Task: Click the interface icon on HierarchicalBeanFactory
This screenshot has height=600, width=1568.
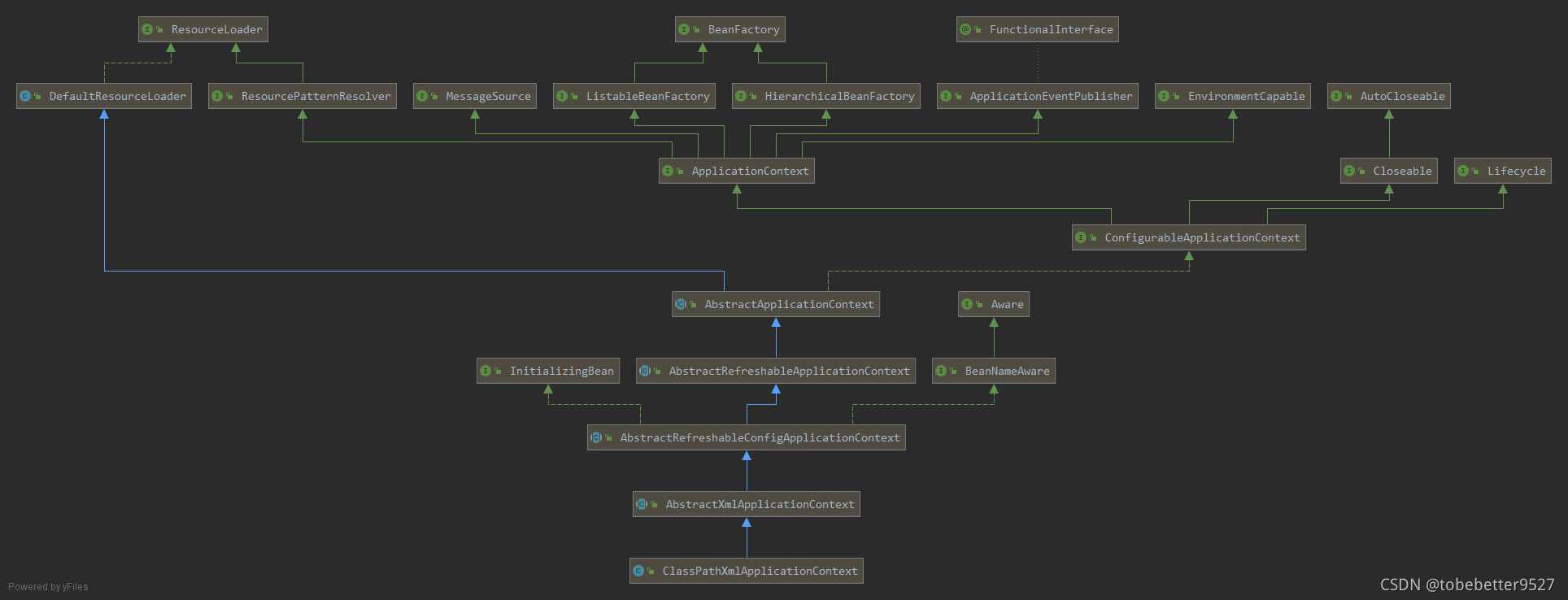Action: point(741,96)
